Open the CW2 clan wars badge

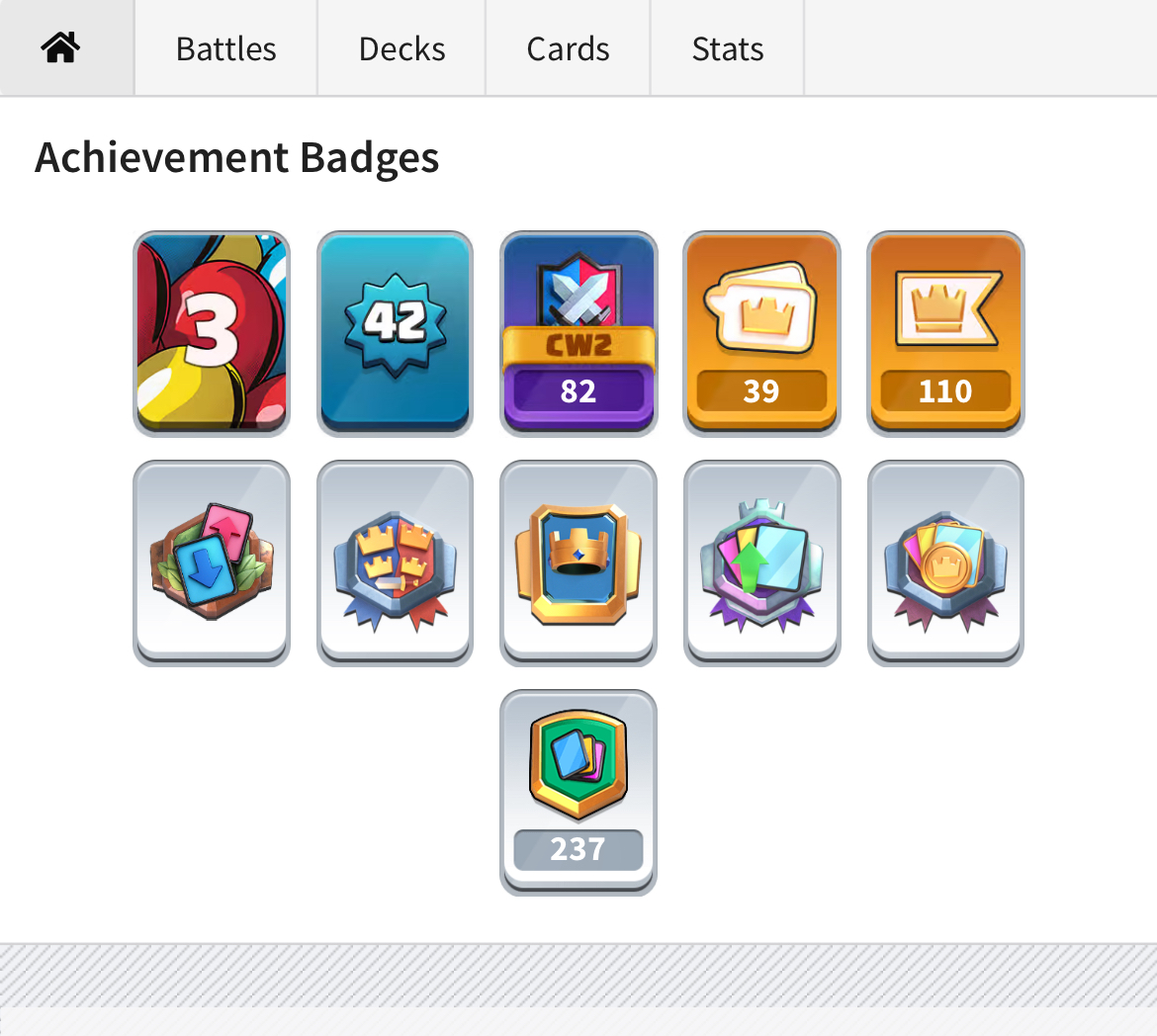click(578, 333)
